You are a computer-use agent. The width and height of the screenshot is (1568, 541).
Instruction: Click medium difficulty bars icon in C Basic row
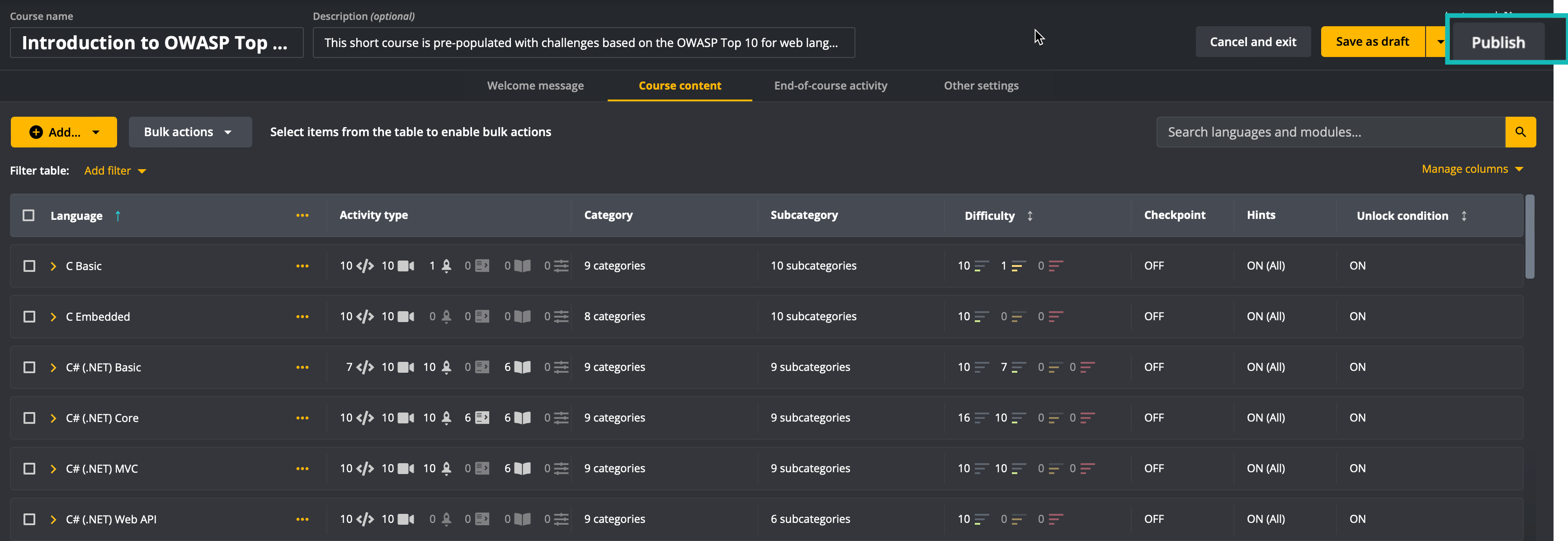pyautogui.click(x=1018, y=266)
